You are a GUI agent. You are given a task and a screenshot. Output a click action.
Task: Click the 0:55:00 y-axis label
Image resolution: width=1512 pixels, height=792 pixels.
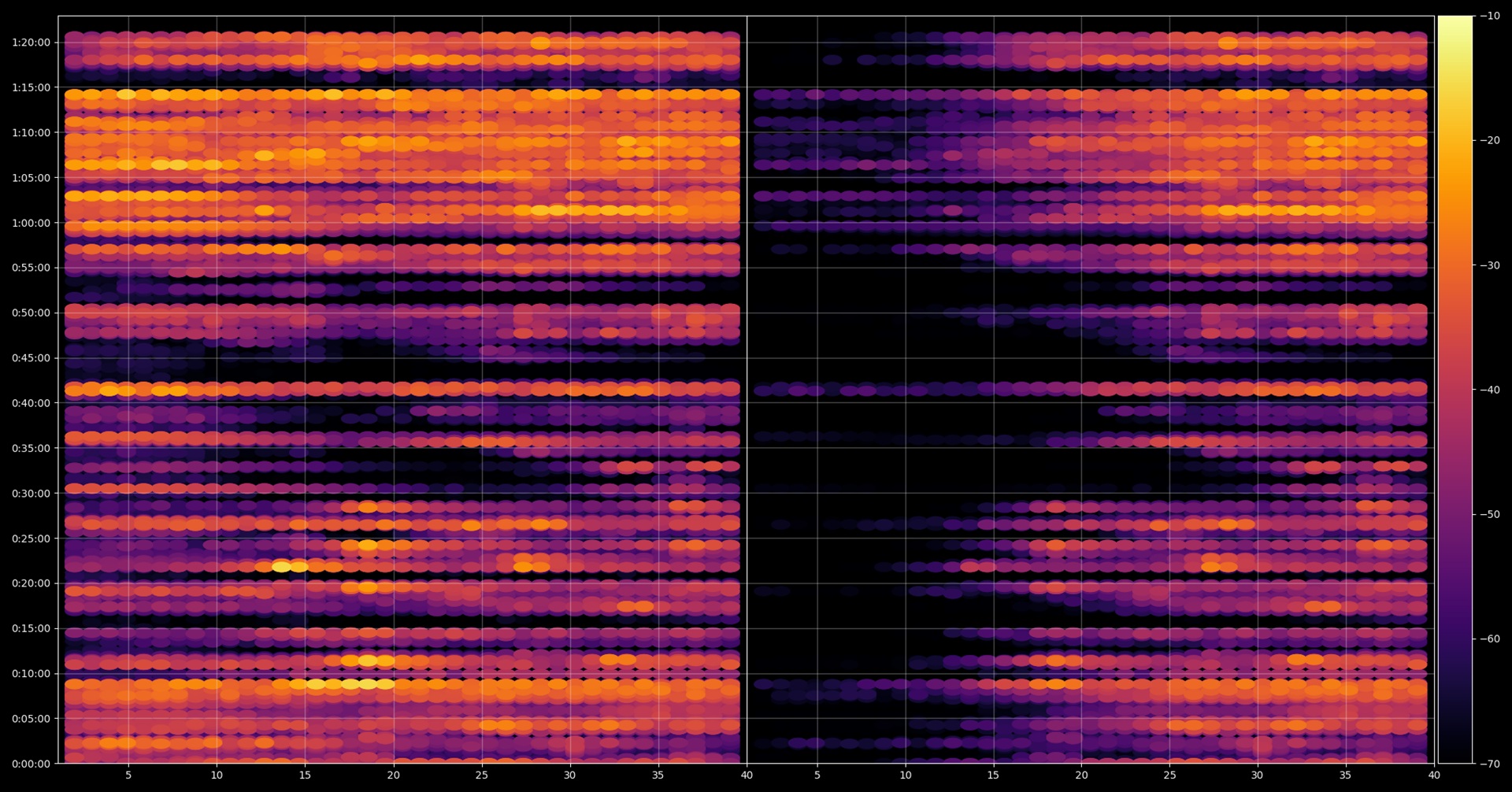pyautogui.click(x=31, y=268)
